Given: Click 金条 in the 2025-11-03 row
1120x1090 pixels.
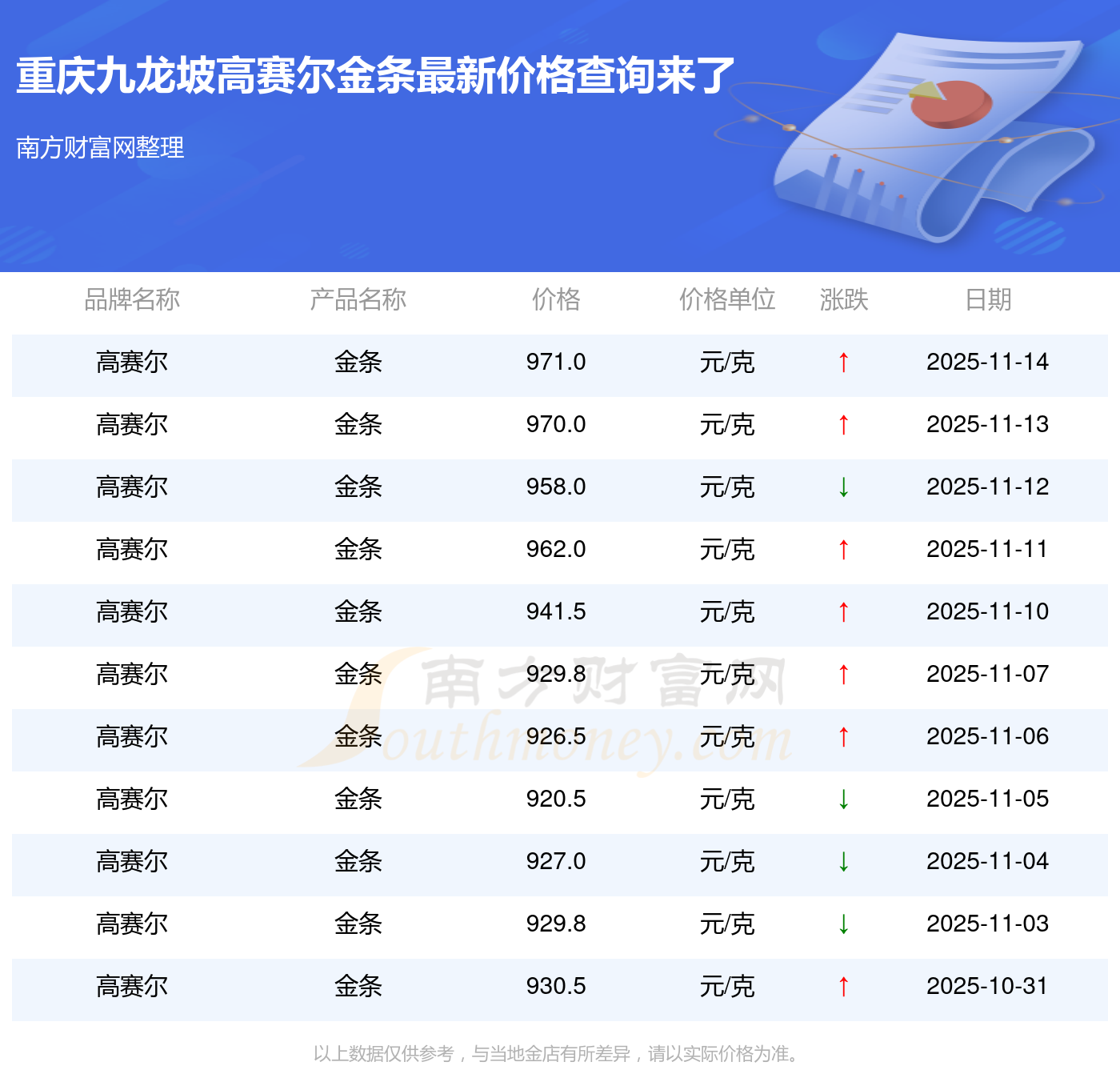Looking at the screenshot, I should pyautogui.click(x=358, y=924).
